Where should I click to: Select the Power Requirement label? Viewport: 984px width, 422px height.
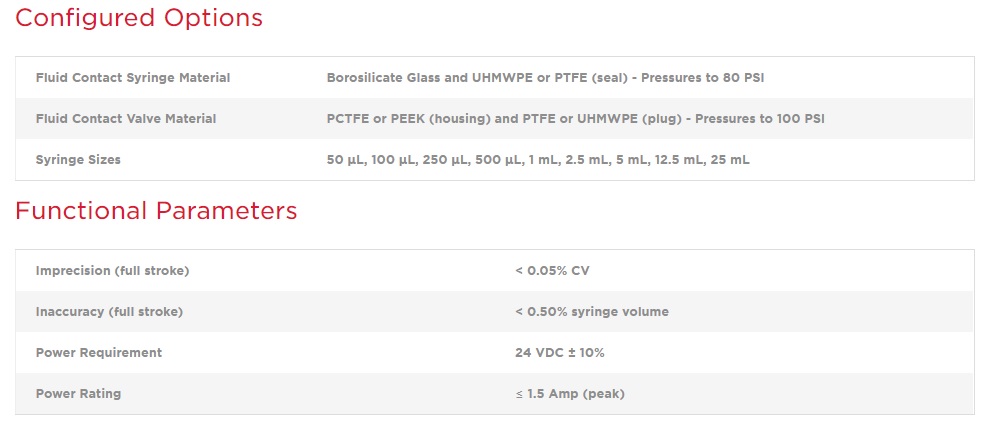click(x=99, y=352)
